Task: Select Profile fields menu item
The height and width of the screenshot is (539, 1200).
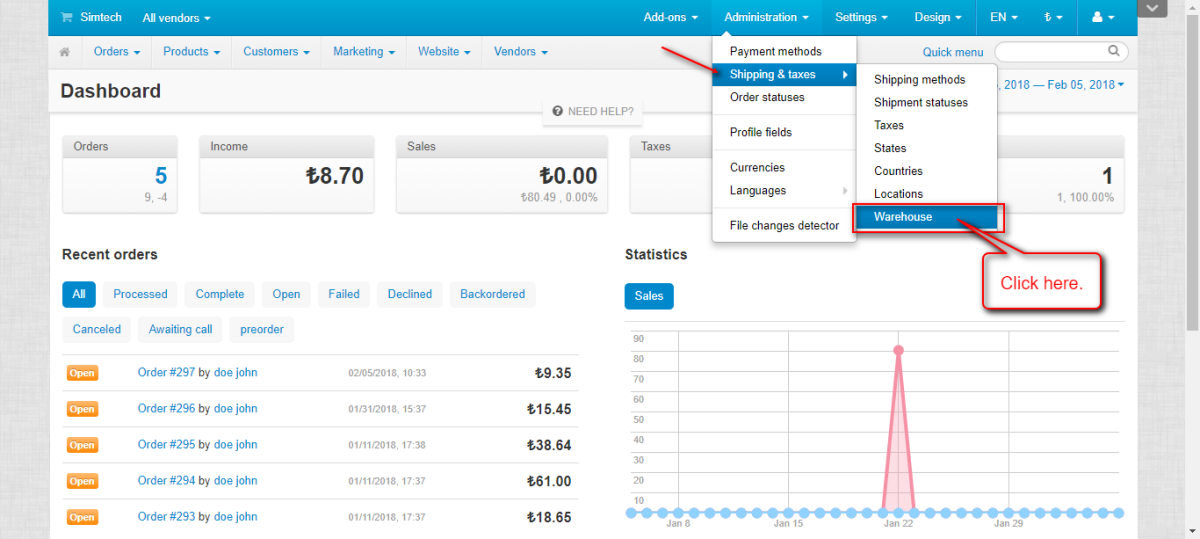Action: point(784,132)
